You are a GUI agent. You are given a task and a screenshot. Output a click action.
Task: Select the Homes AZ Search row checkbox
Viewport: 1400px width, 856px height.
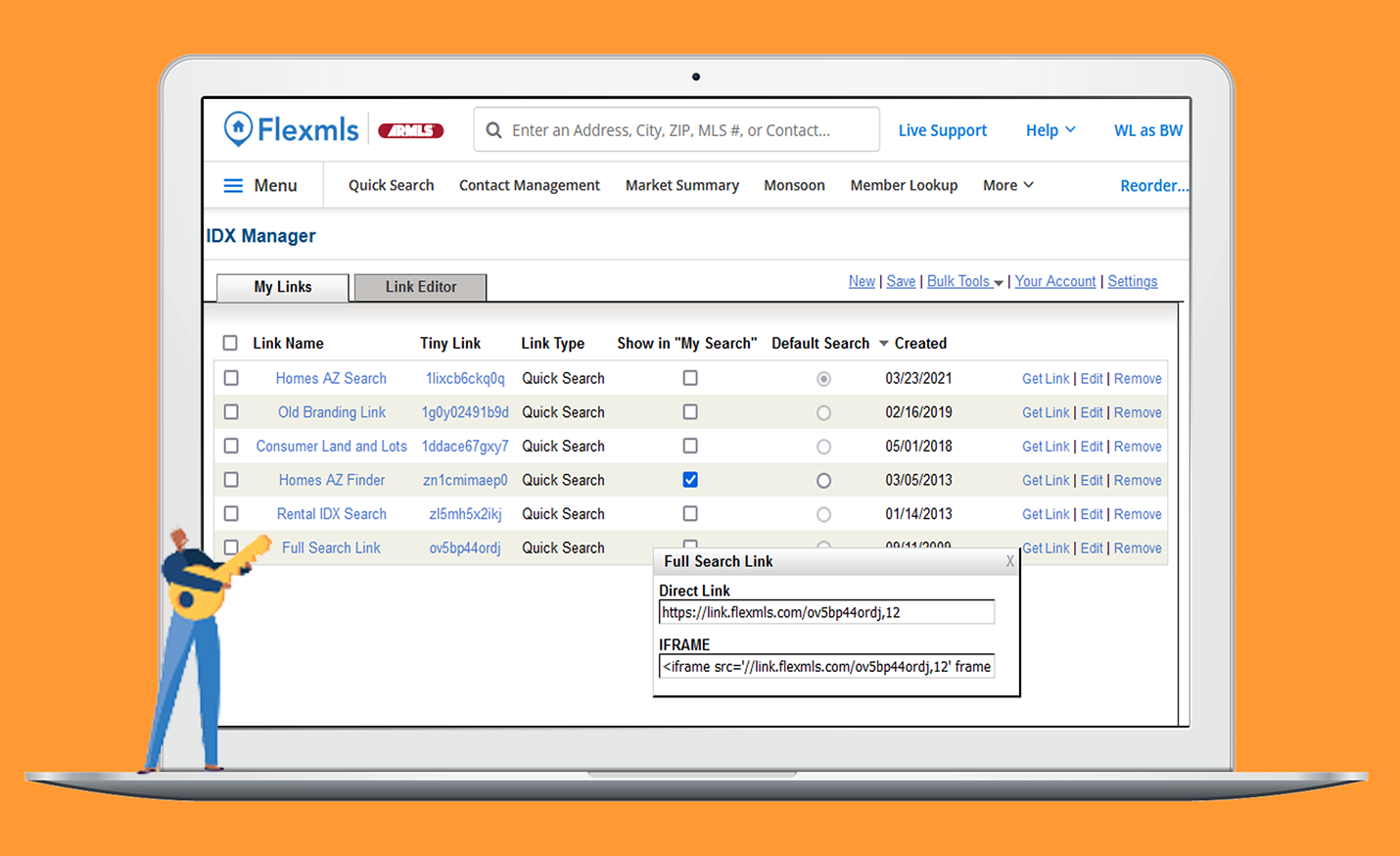pos(231,378)
